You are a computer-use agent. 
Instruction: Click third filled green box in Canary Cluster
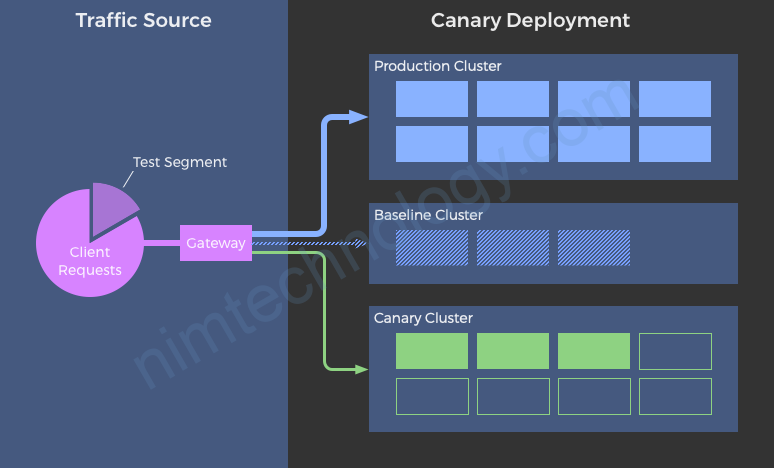(594, 351)
